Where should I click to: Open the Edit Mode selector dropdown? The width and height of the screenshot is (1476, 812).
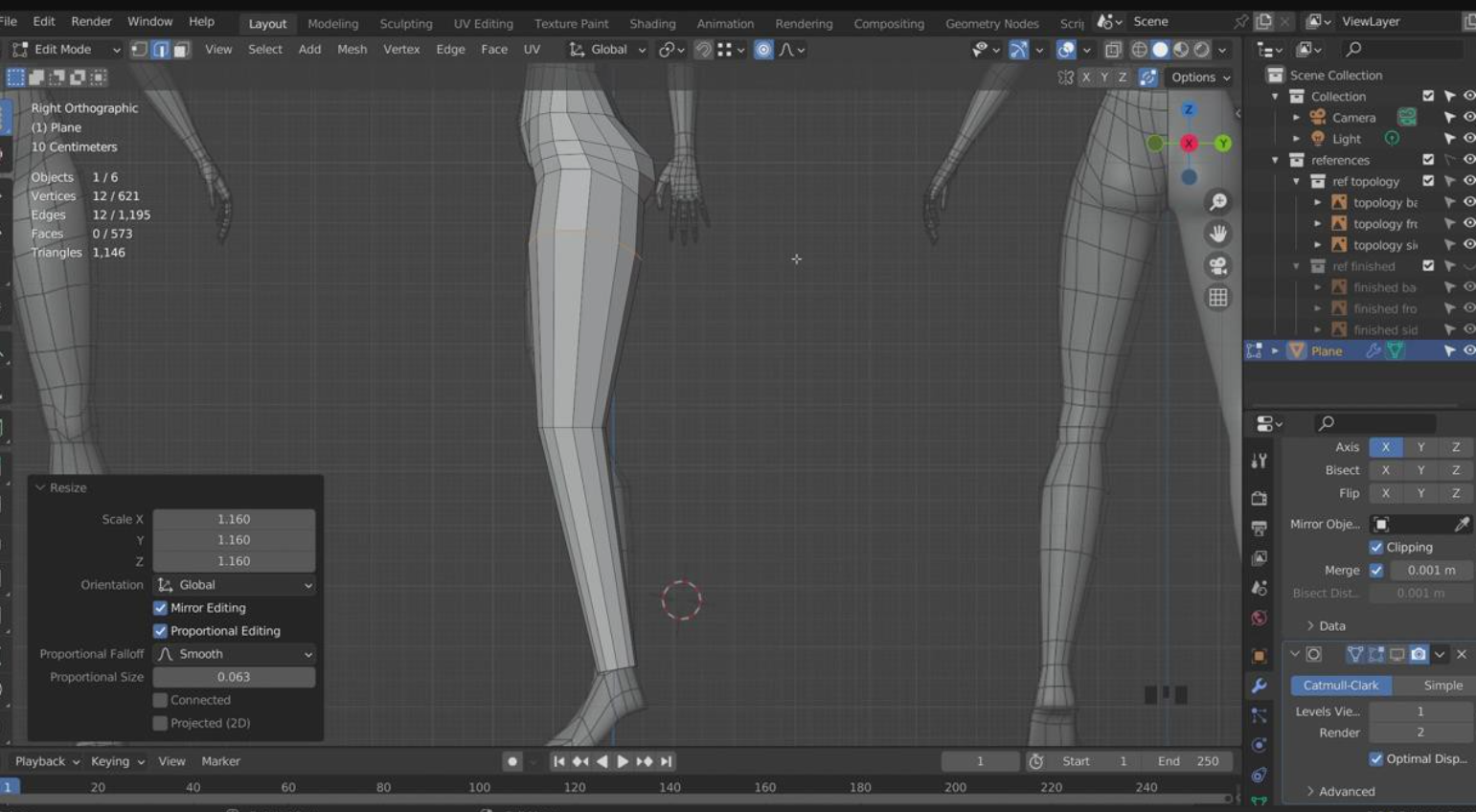66,50
